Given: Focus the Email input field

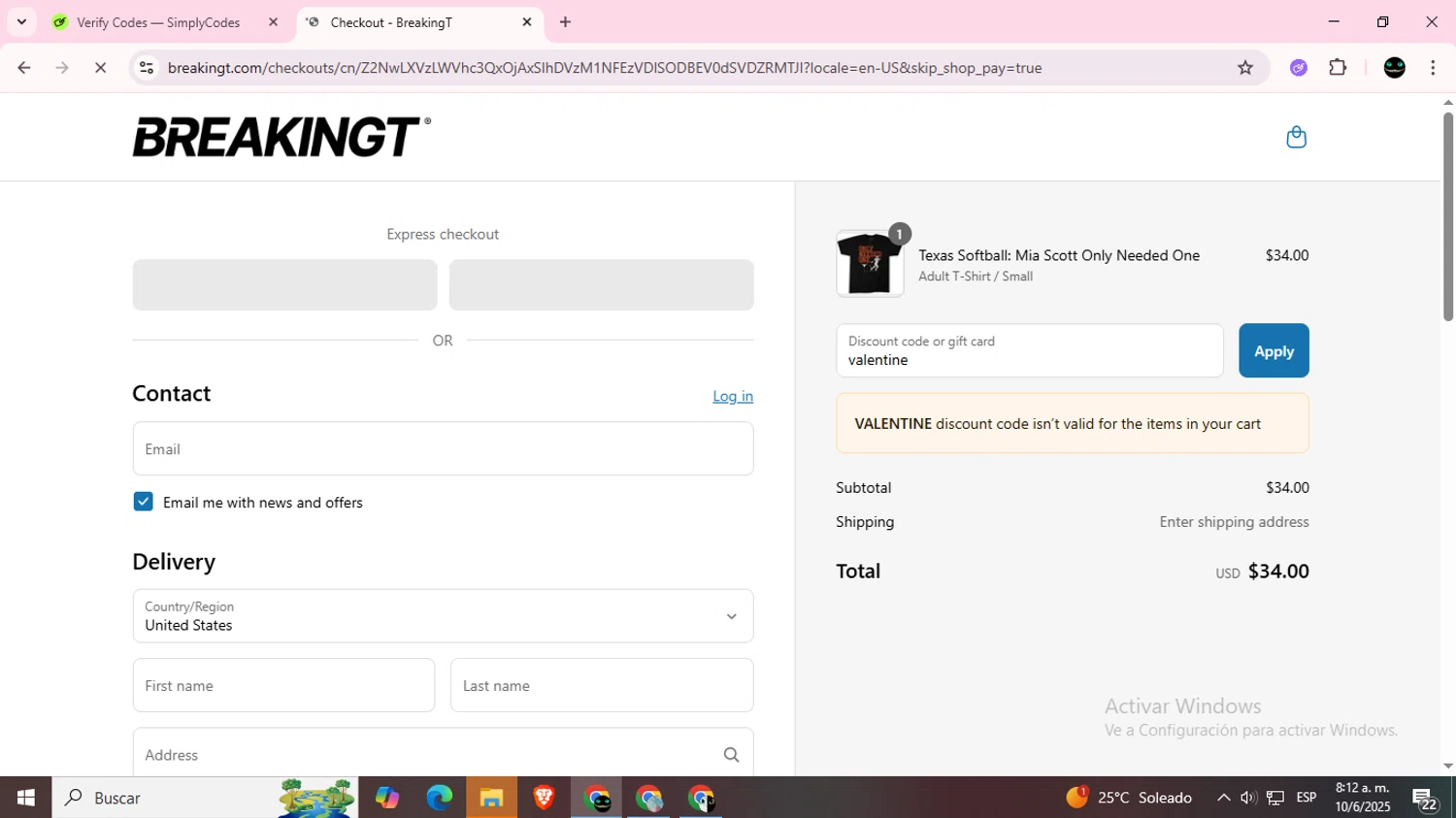Looking at the screenshot, I should coord(443,448).
